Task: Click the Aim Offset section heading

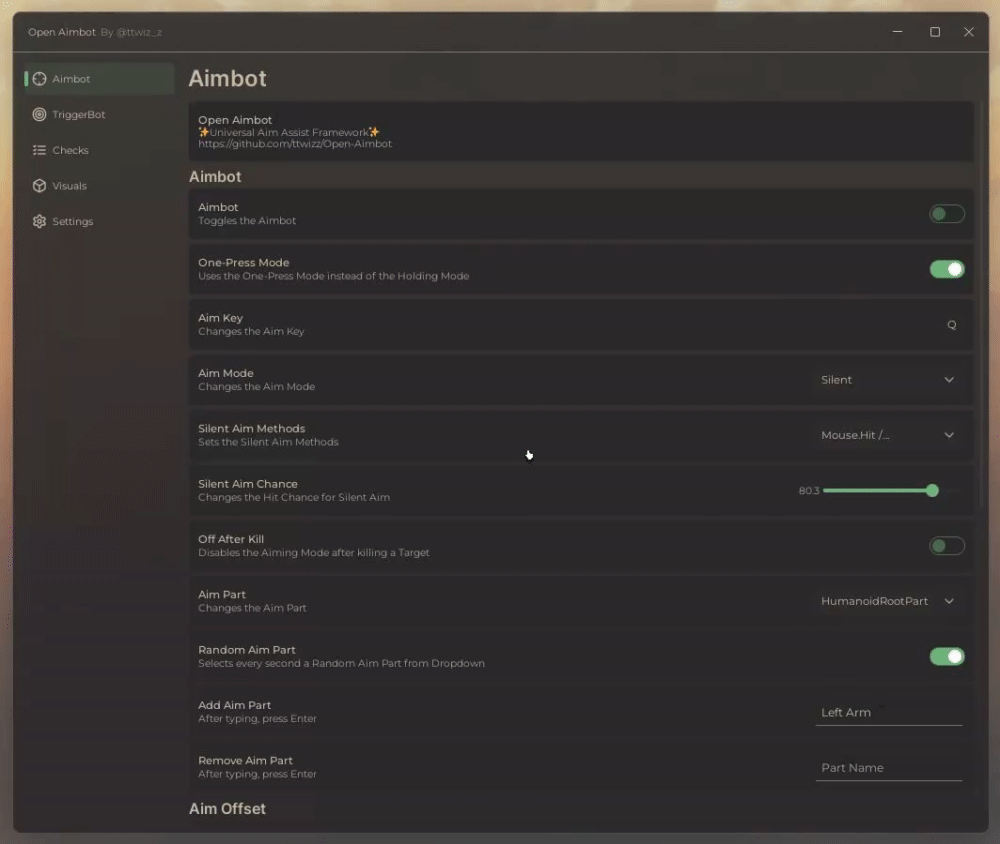Action: (227, 809)
